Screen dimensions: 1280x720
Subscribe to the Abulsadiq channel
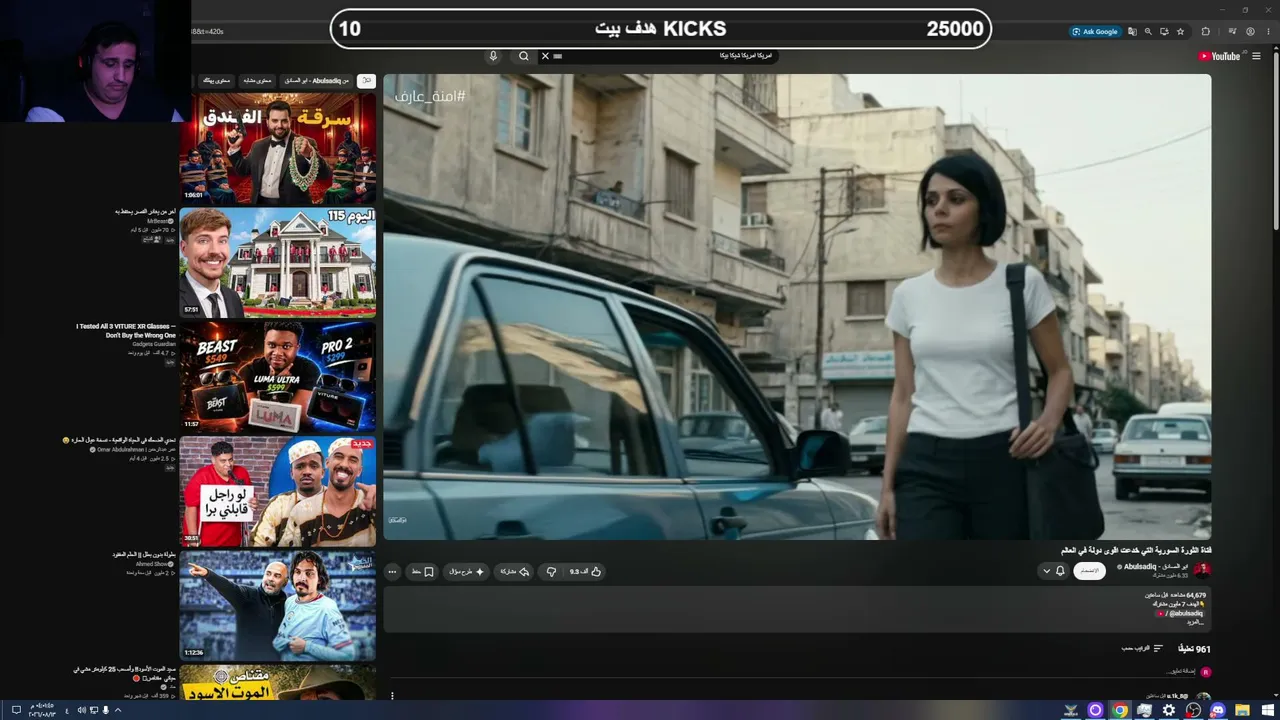[1089, 571]
